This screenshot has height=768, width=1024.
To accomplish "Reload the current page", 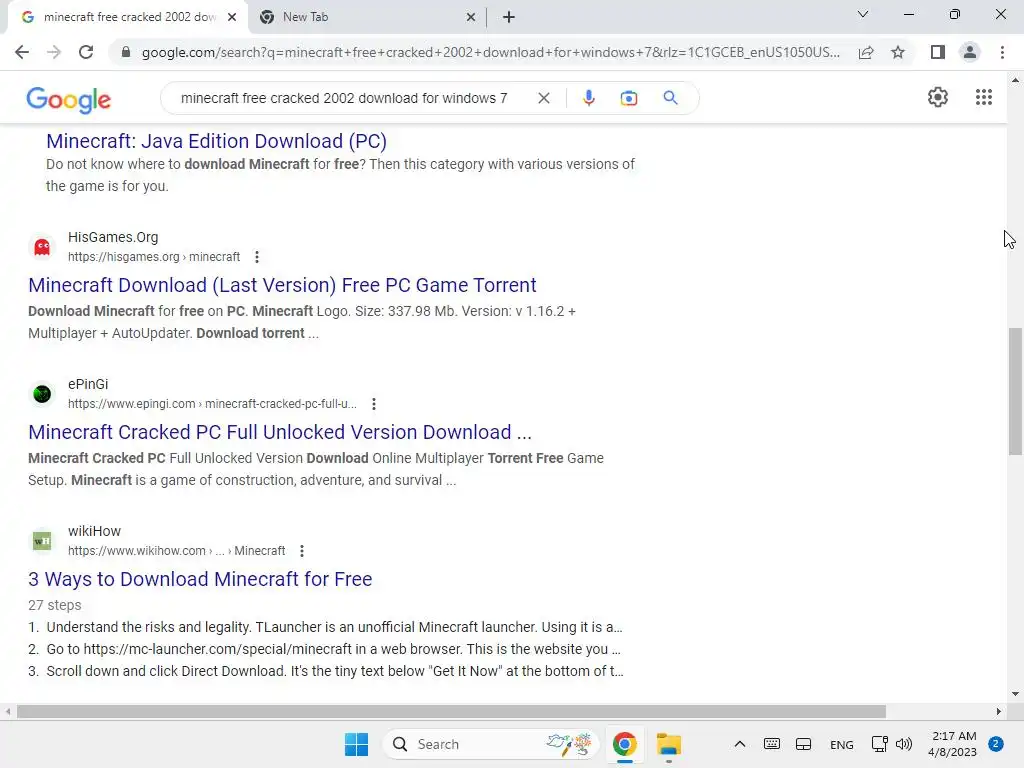I will pos(86,52).
